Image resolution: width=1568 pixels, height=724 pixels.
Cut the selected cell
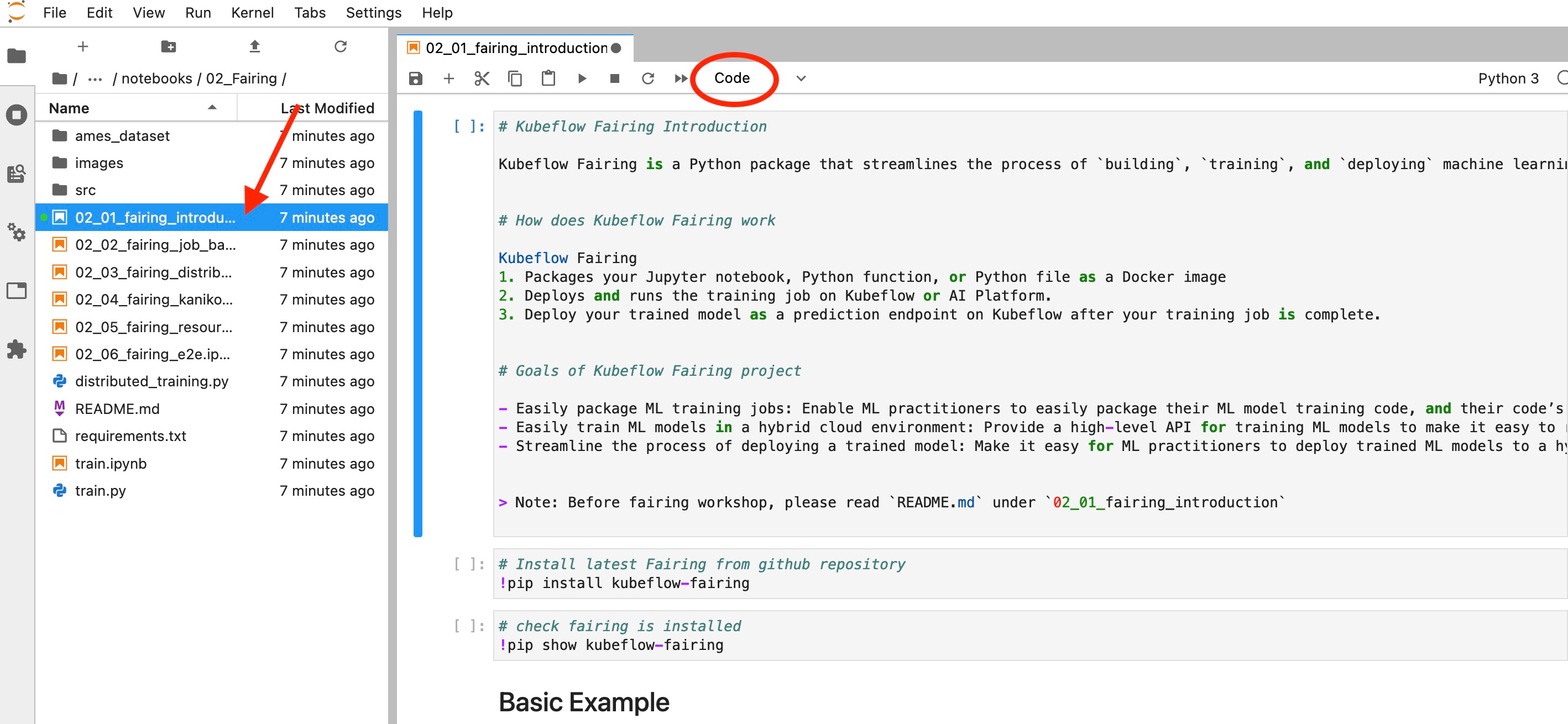[x=482, y=78]
